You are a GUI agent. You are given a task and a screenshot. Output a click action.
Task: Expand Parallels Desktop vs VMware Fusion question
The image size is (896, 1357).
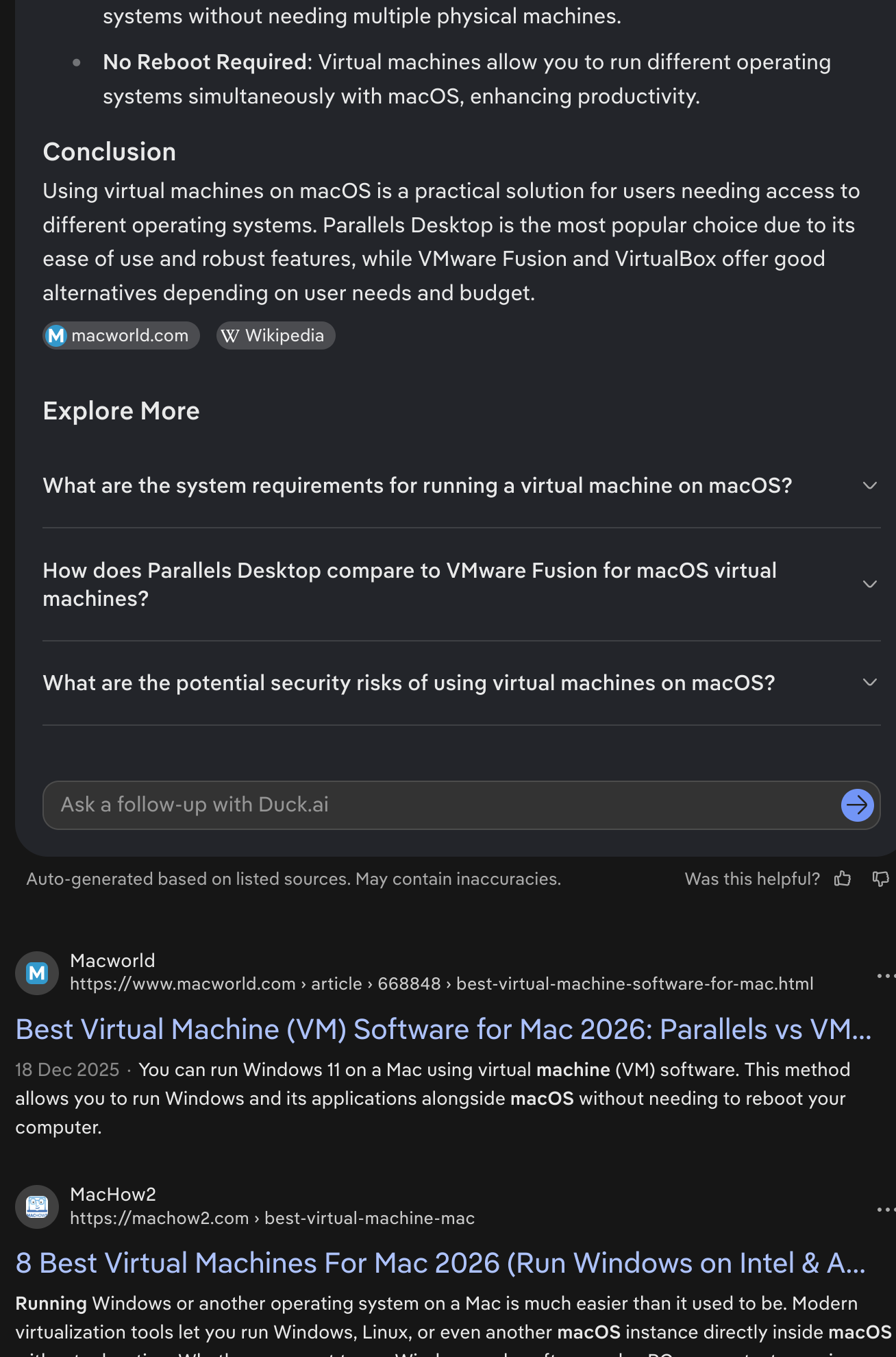point(410,584)
